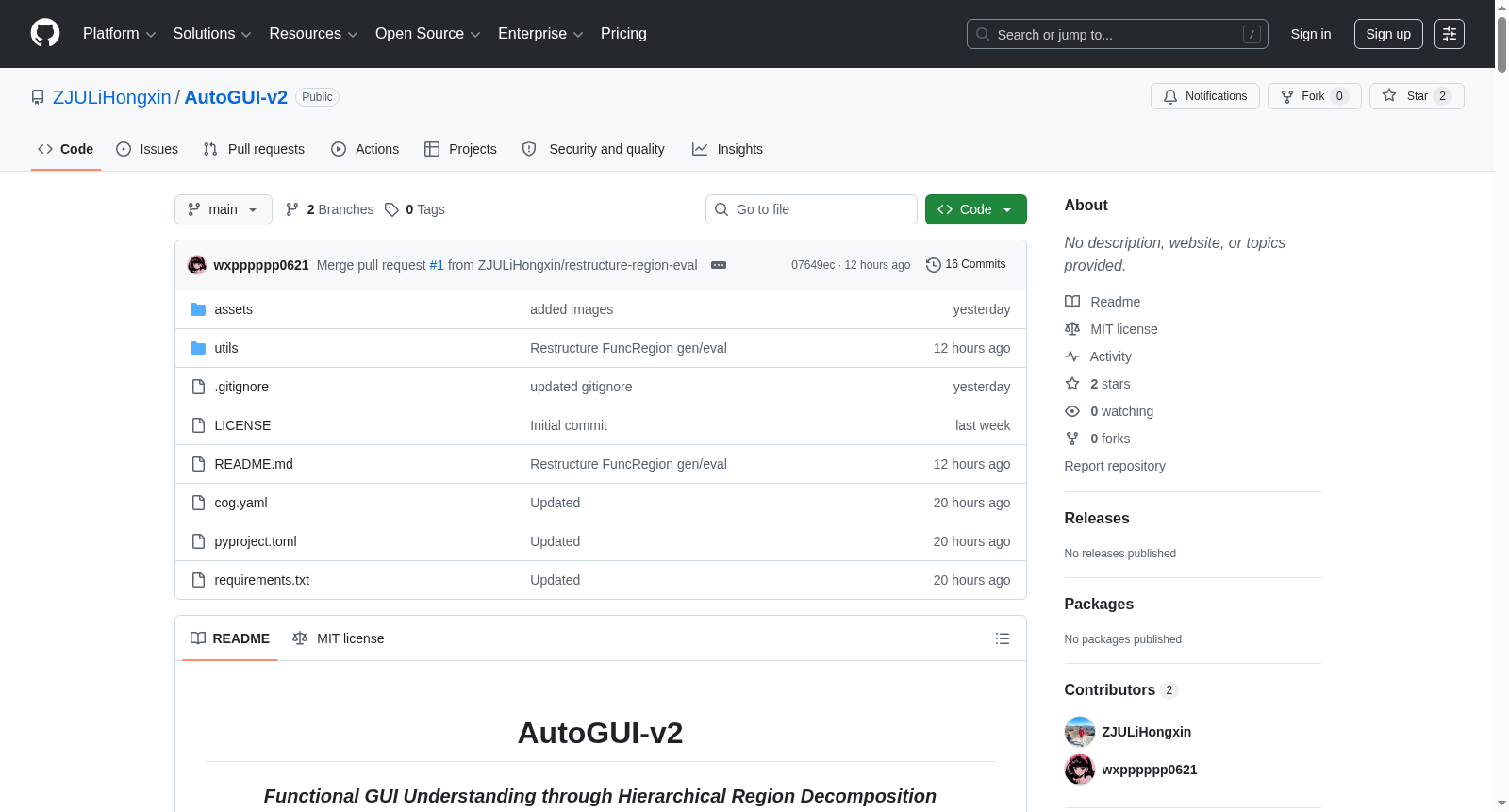The height and width of the screenshot is (812, 1509).
Task: Open the AutoGUI-v2 repository name link
Action: pos(236,97)
